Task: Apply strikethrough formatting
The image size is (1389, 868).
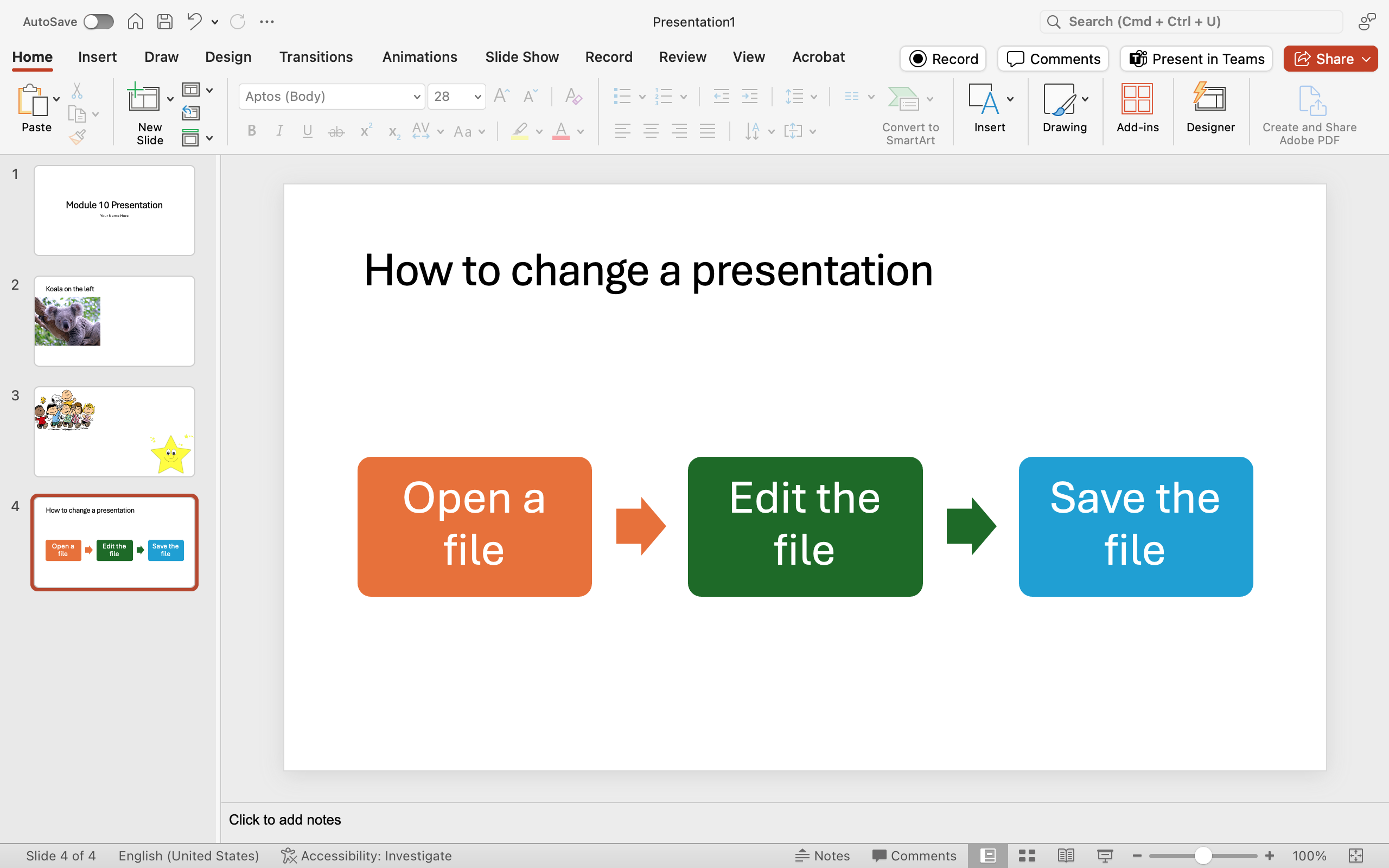Action: 336,131
